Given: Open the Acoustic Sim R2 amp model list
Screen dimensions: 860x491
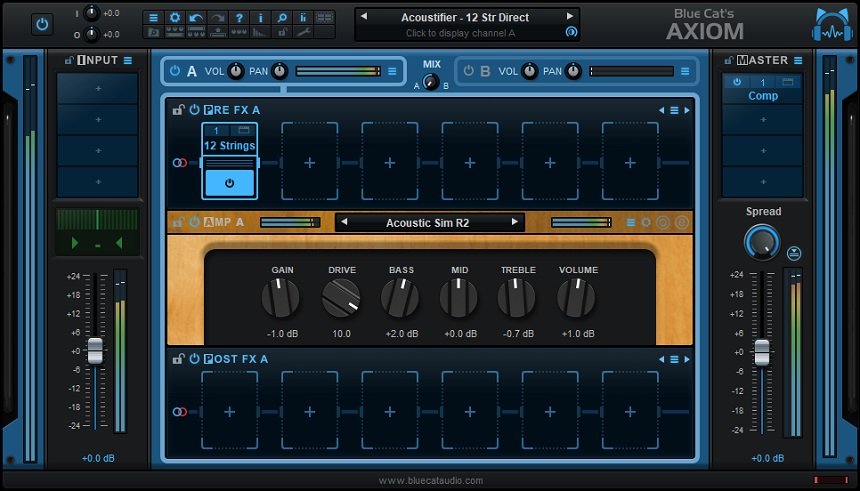Looking at the screenshot, I should [428, 223].
